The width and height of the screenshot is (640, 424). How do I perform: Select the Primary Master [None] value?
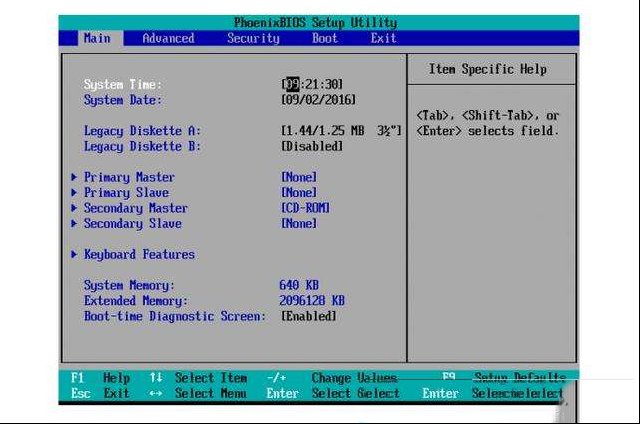click(299, 177)
